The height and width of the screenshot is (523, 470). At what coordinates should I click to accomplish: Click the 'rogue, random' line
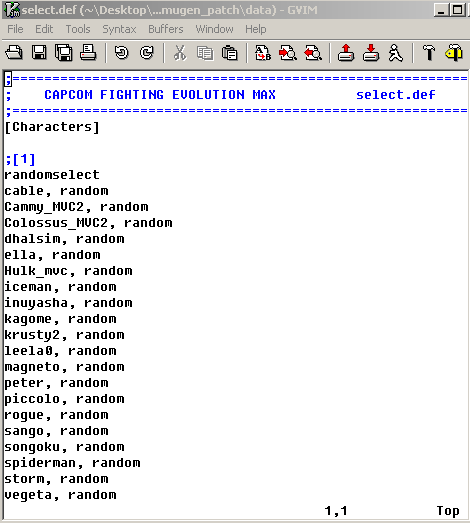(x=56, y=415)
